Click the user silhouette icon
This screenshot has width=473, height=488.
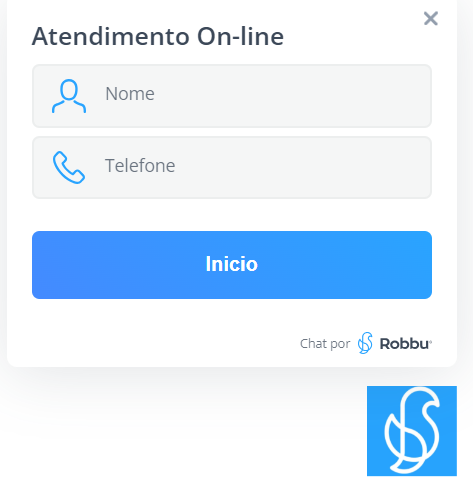(69, 96)
